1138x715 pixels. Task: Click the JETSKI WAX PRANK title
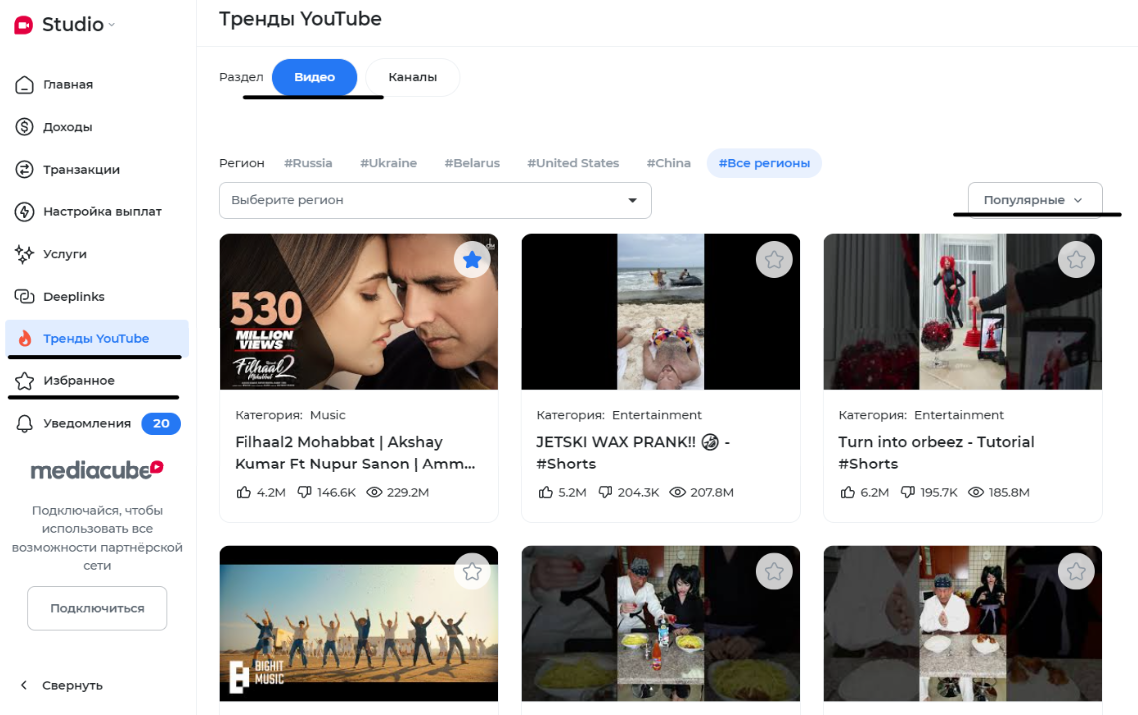coord(633,453)
